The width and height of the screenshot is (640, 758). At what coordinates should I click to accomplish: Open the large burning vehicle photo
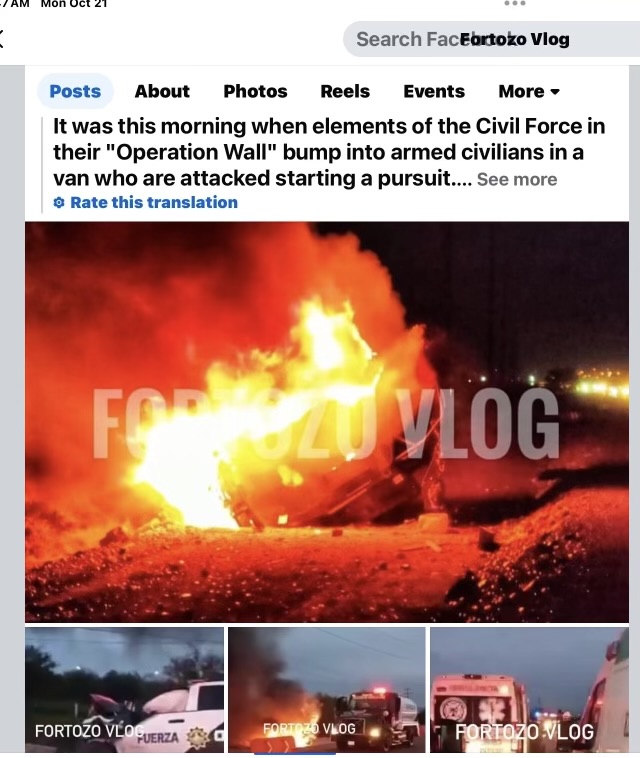[327, 422]
